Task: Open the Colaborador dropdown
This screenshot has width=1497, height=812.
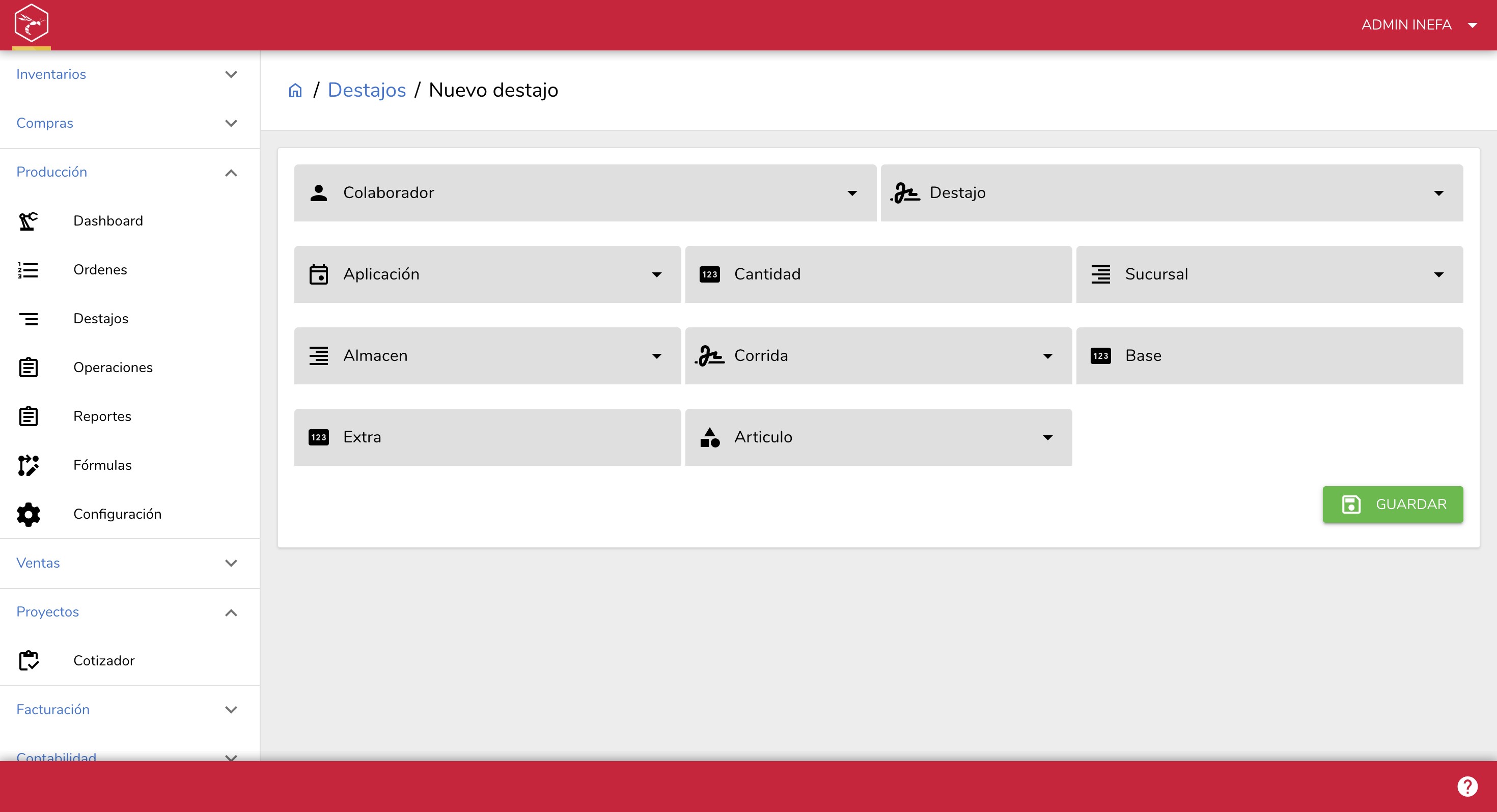Action: [x=585, y=193]
